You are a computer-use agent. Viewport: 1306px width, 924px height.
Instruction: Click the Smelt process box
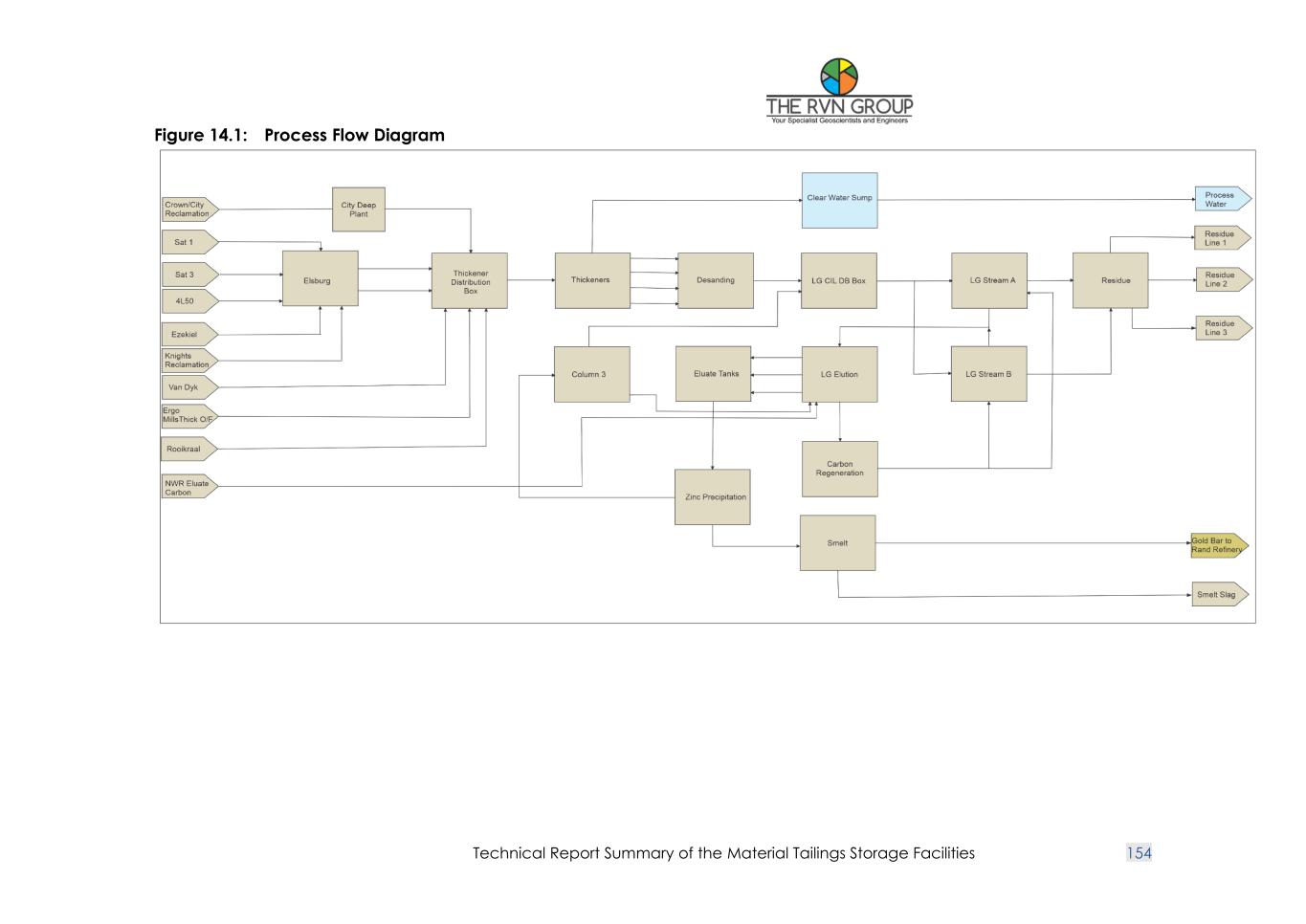tap(837, 542)
